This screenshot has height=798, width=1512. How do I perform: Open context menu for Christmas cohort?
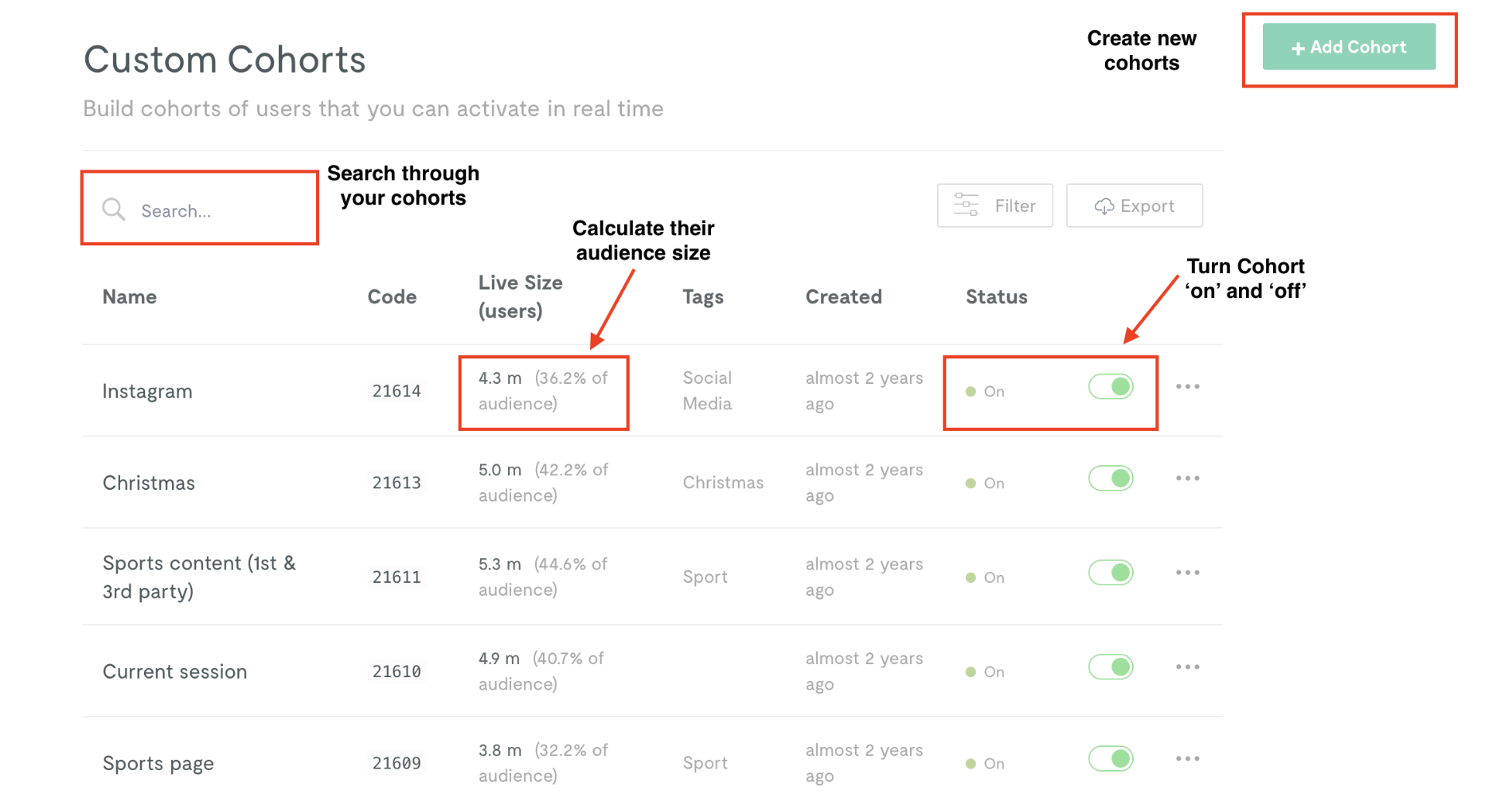1187,478
